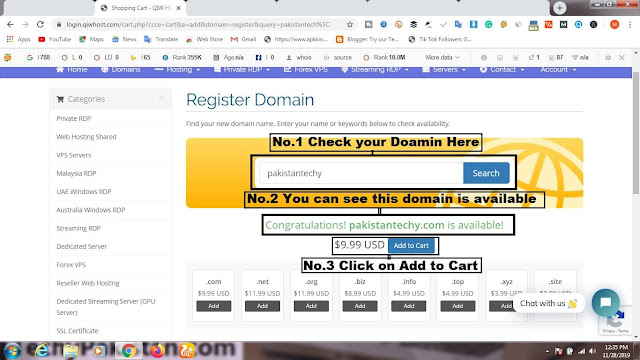Expand the Account menu
Viewport: 640px width, 360px height.
[x=558, y=69]
